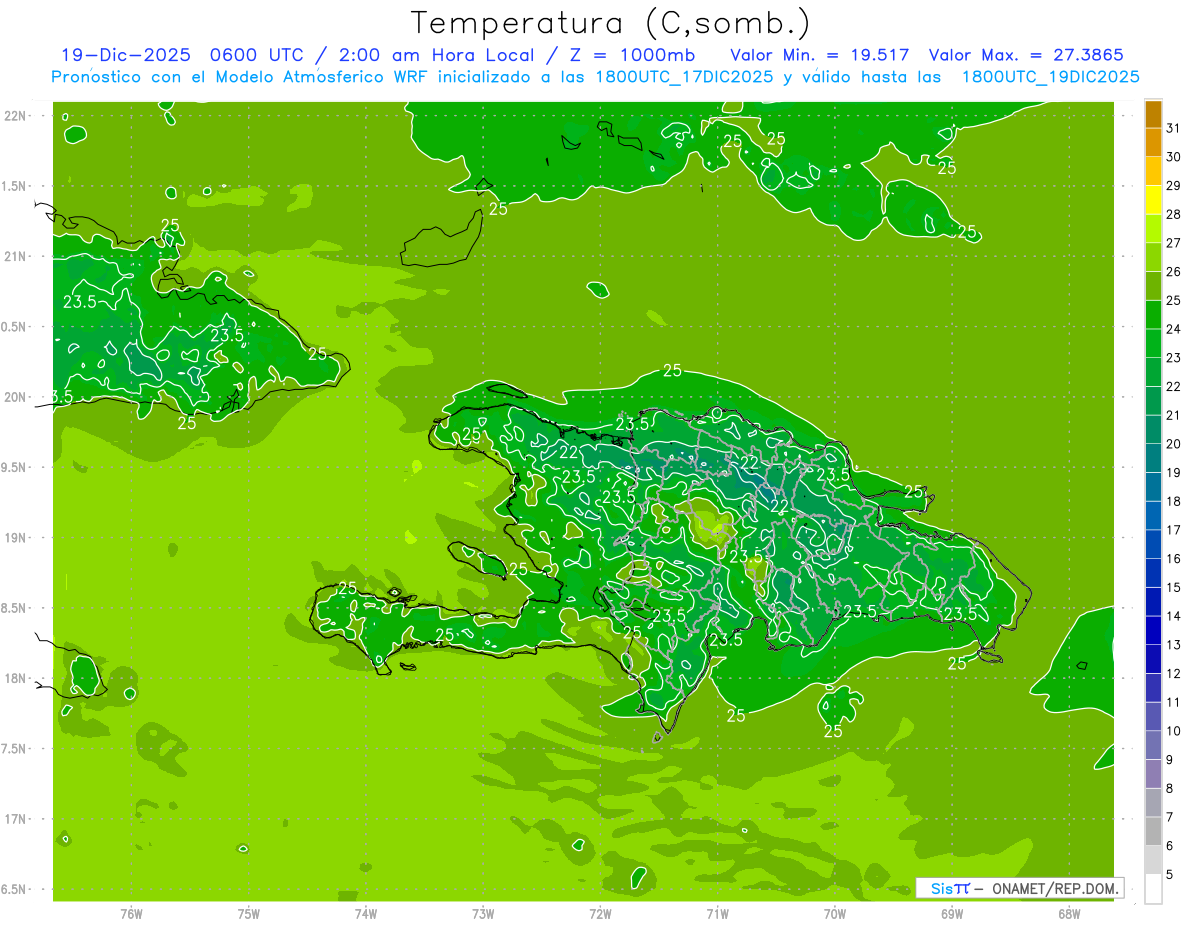This screenshot has height=927, width=1200.
Task: Click the '27' value on the color scale
Action: (x=1174, y=243)
